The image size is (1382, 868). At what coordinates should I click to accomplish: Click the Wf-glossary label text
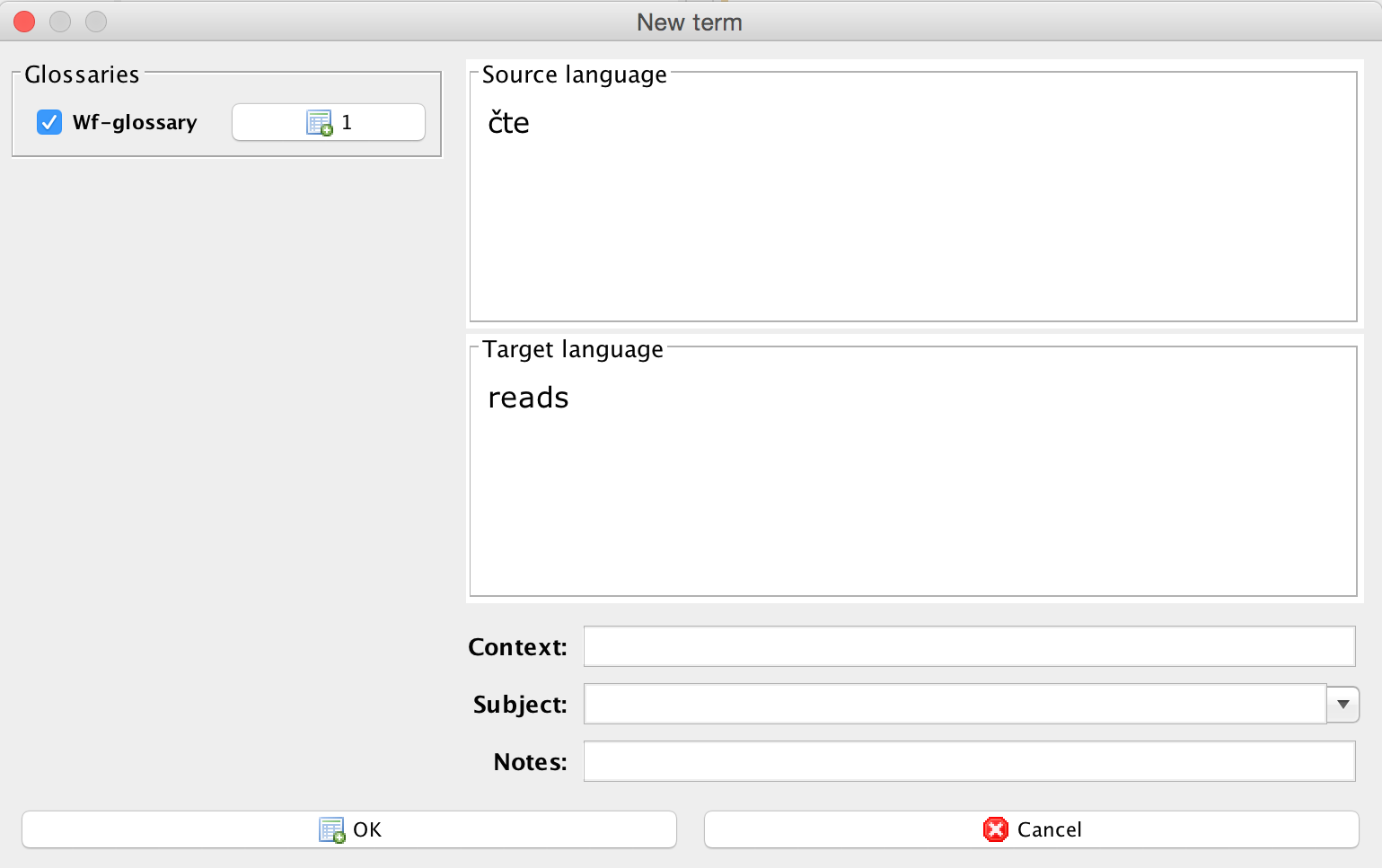point(135,122)
